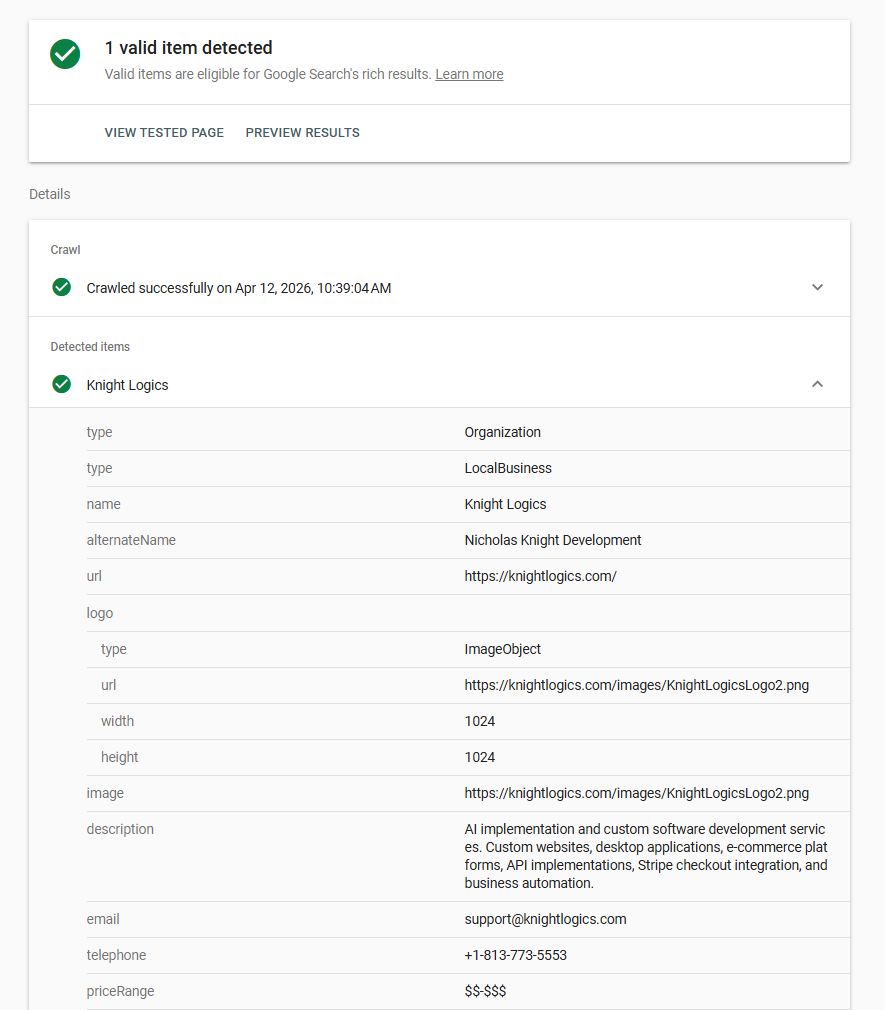Select the green status icon in Detected items
The height and width of the screenshot is (1010, 885).
click(61, 384)
